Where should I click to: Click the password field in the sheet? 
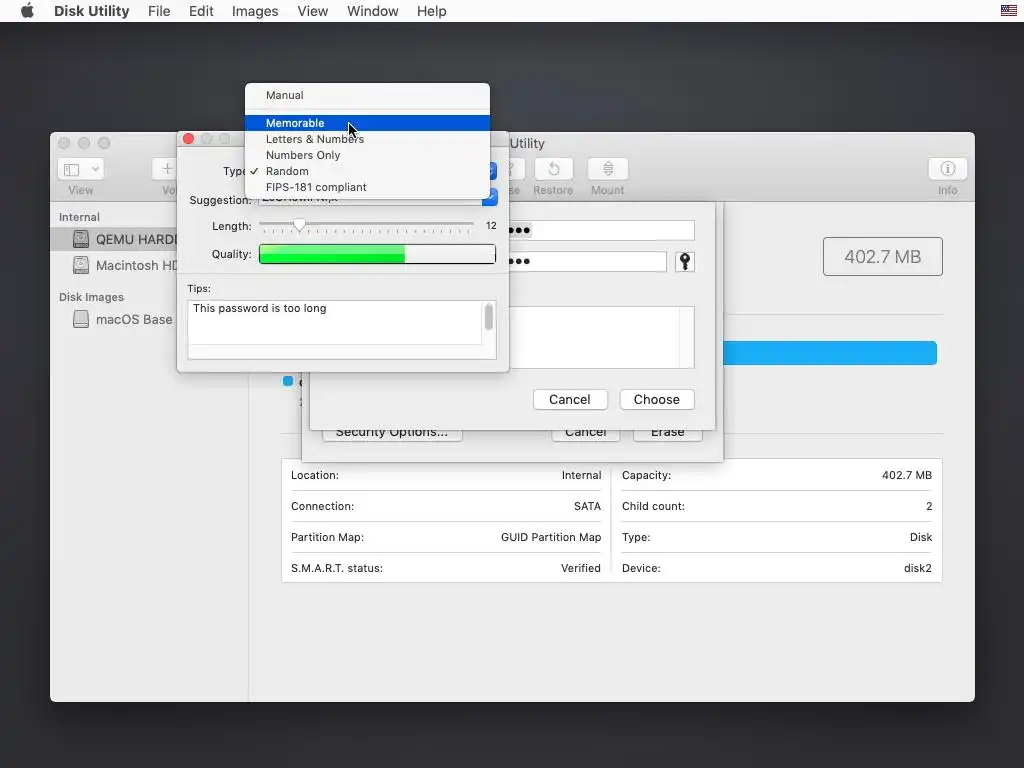coord(601,230)
